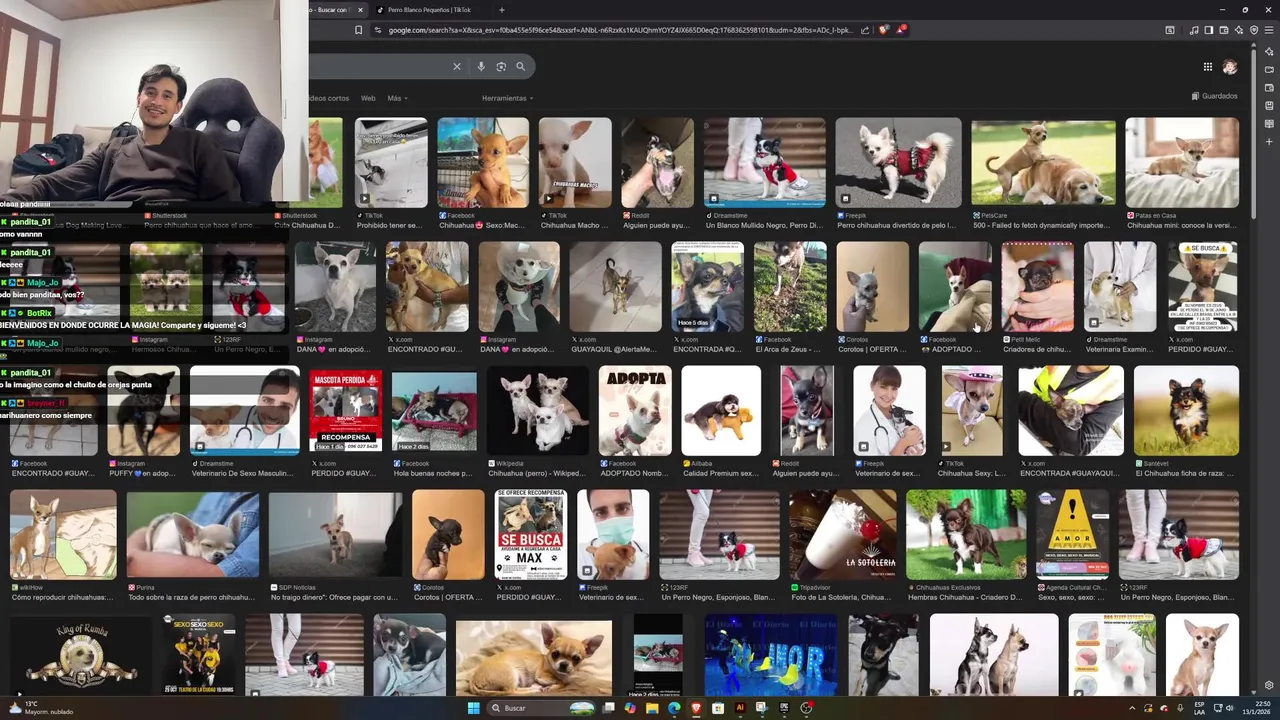This screenshot has height=720, width=1280.
Task: Start a voice search with the microphone
Action: [481, 66]
